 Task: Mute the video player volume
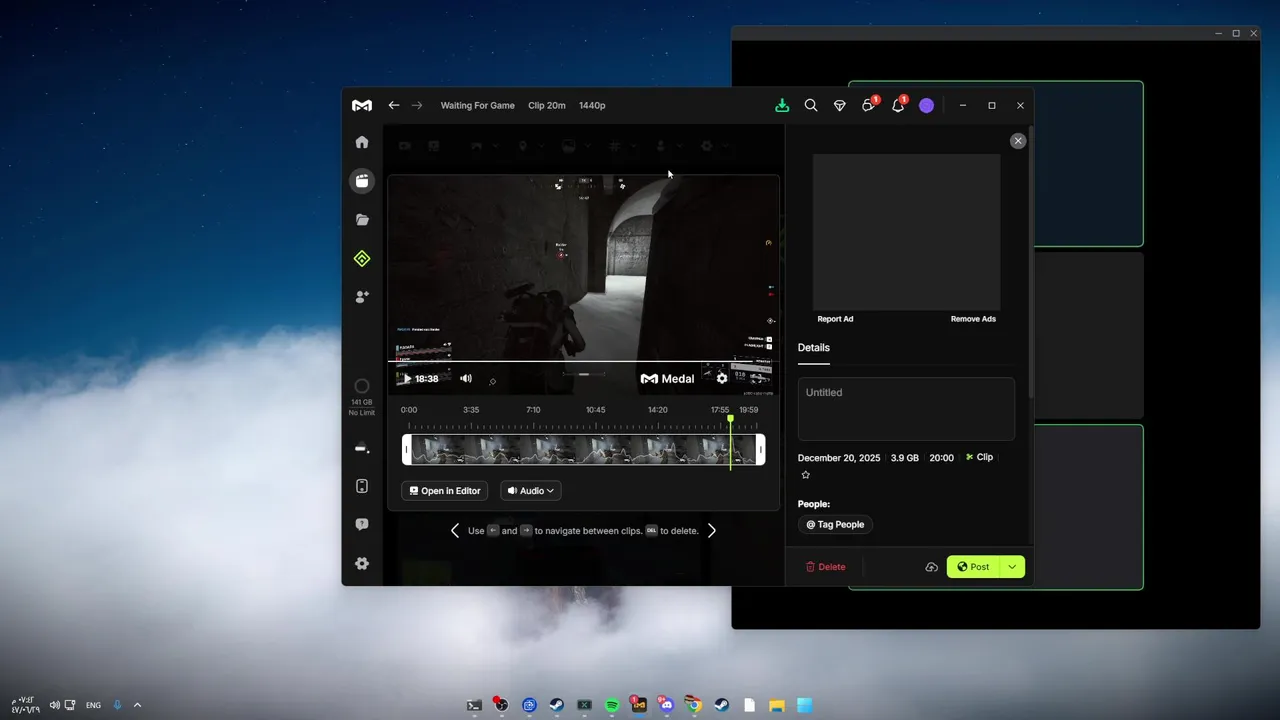(466, 378)
